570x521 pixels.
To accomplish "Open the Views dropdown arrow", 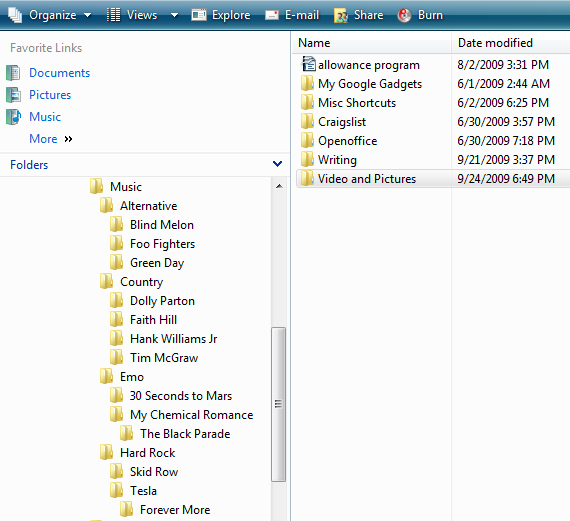I will click(x=174, y=15).
